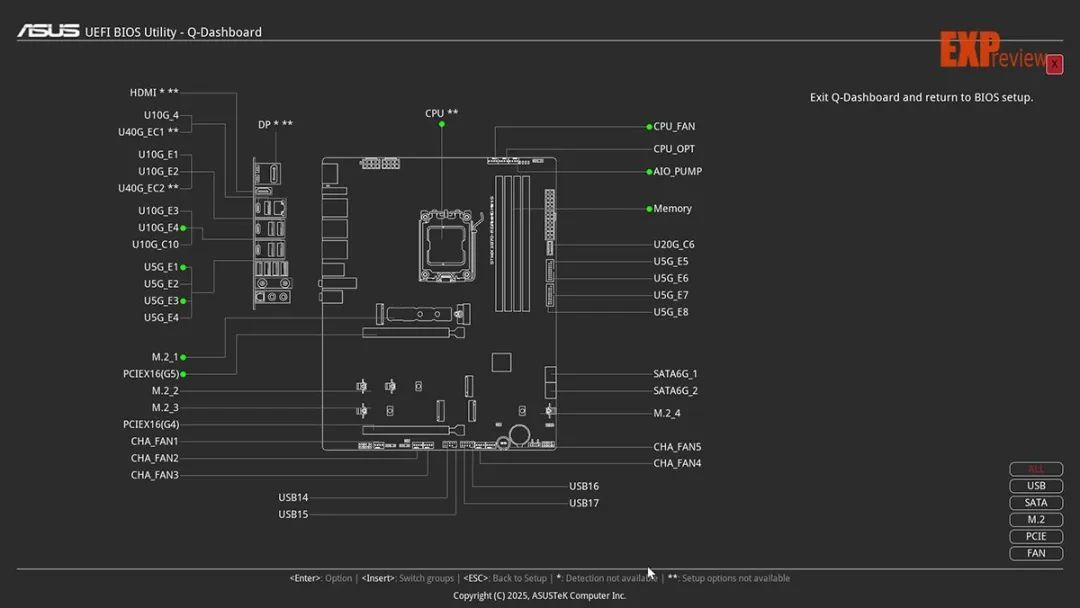Select USB15 header label

(x=293, y=514)
